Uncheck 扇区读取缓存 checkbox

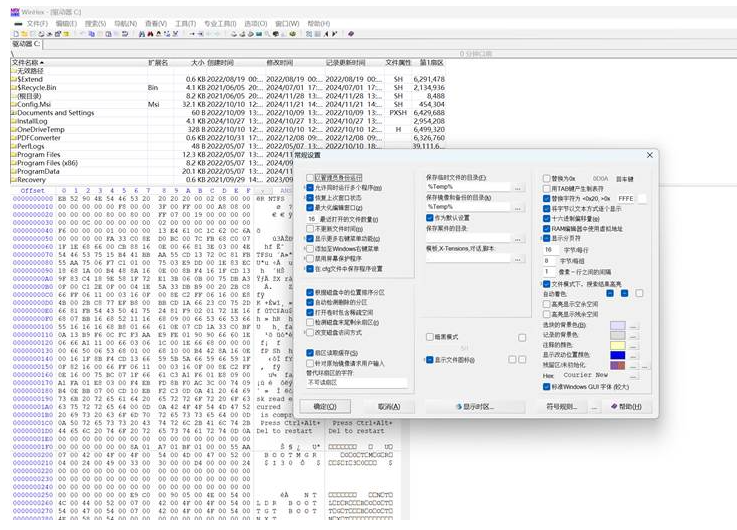(x=310, y=352)
